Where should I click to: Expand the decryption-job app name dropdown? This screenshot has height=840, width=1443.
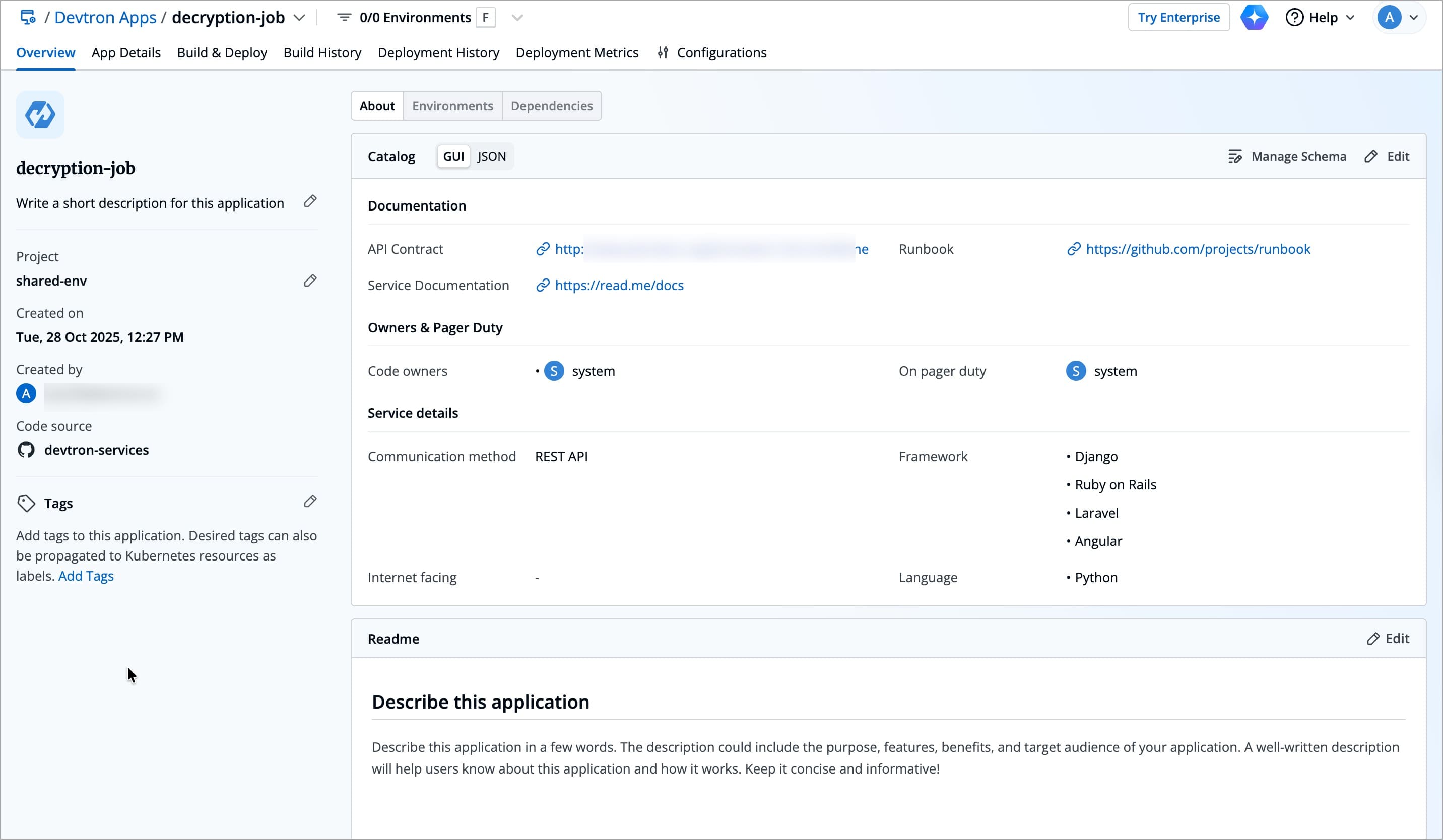coord(299,17)
